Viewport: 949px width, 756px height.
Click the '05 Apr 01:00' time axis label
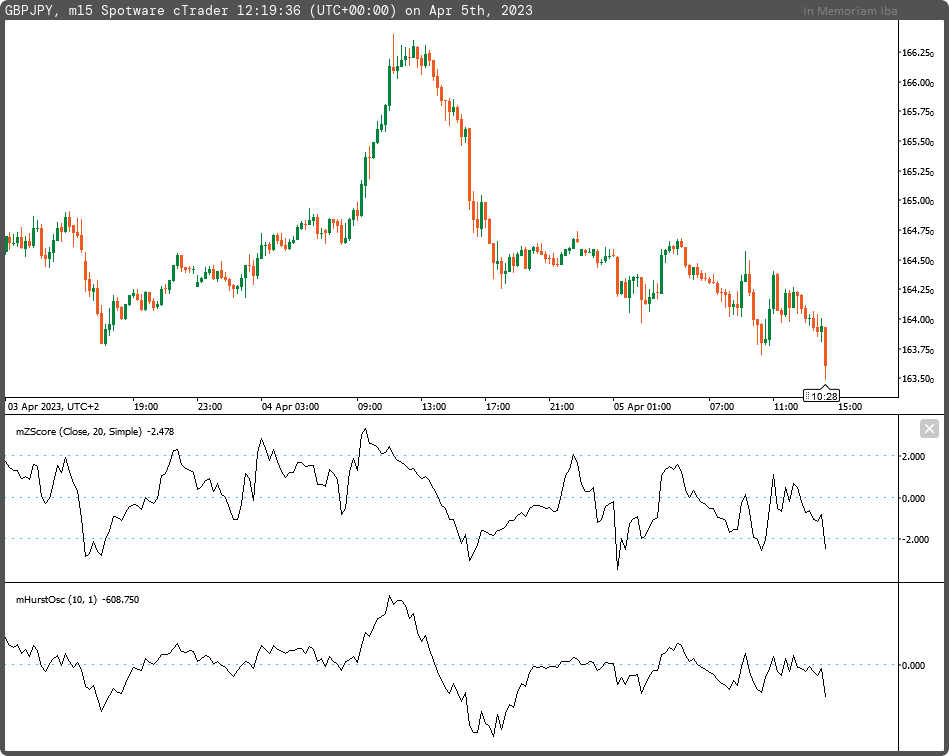(x=641, y=407)
